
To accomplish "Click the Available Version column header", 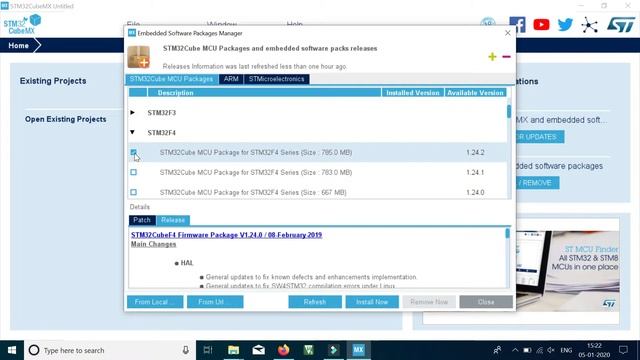I will (475, 93).
